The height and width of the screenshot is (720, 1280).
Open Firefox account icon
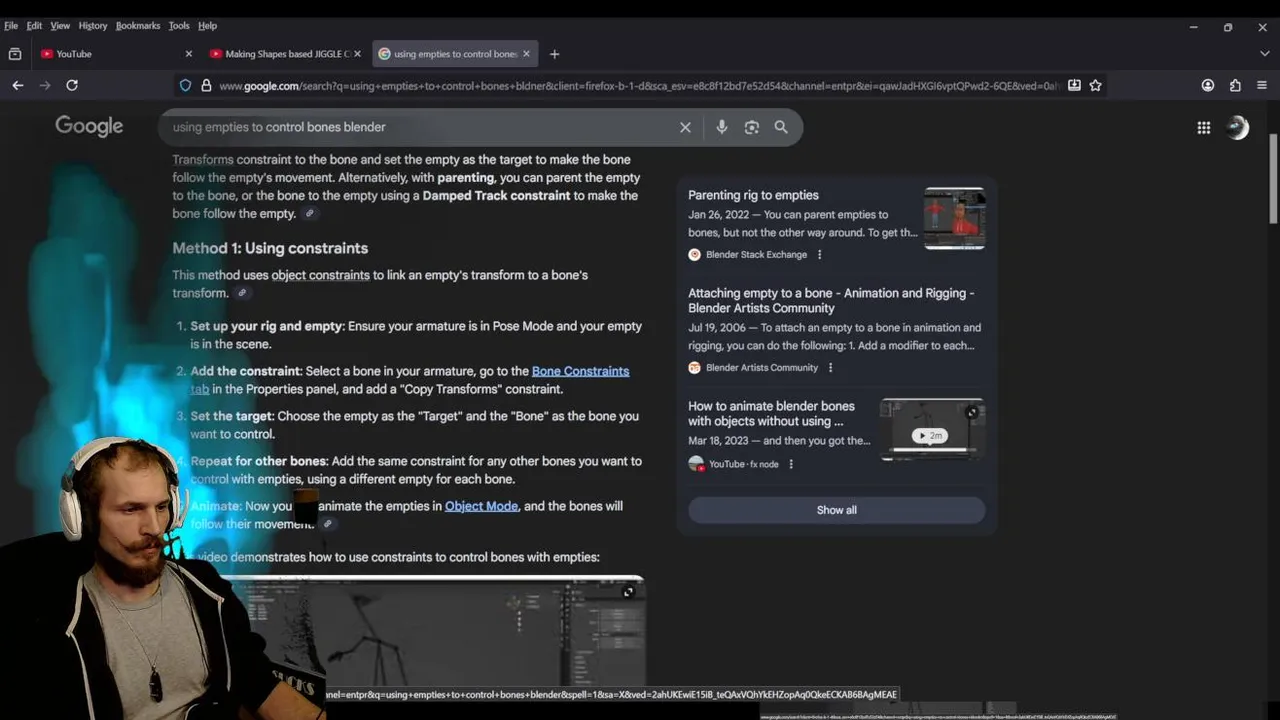[x=1208, y=86]
